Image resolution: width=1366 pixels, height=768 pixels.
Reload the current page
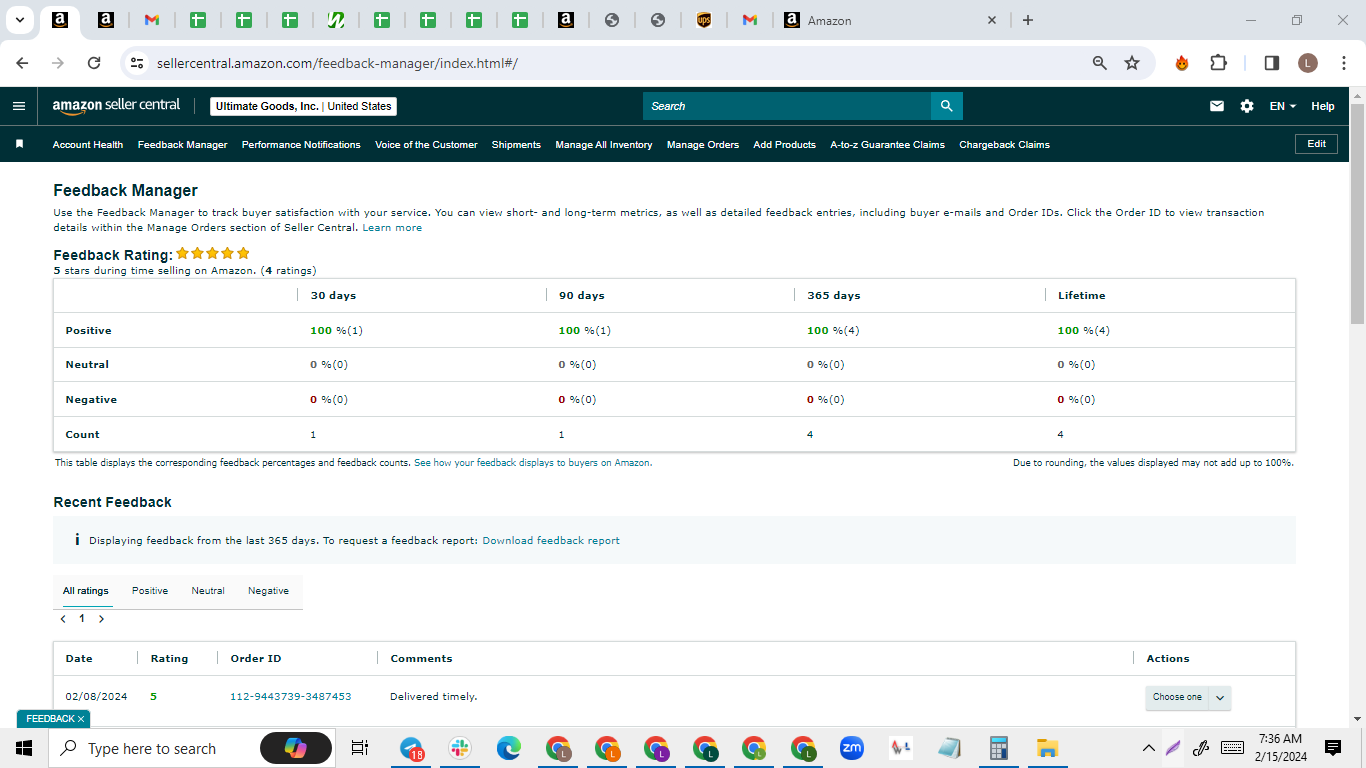(94, 63)
